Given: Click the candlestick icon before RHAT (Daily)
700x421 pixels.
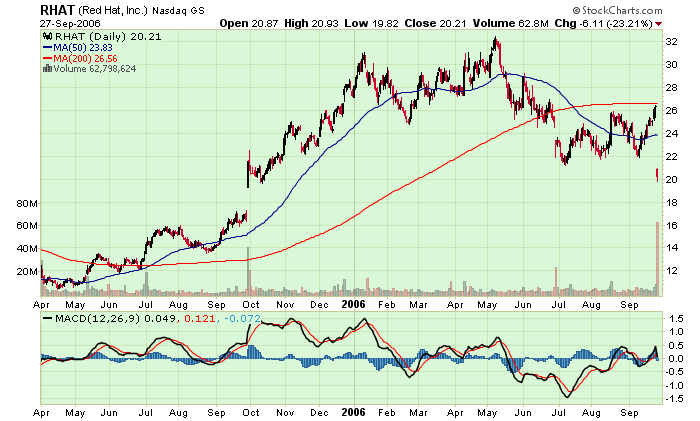Looking at the screenshot, I should (47, 37).
